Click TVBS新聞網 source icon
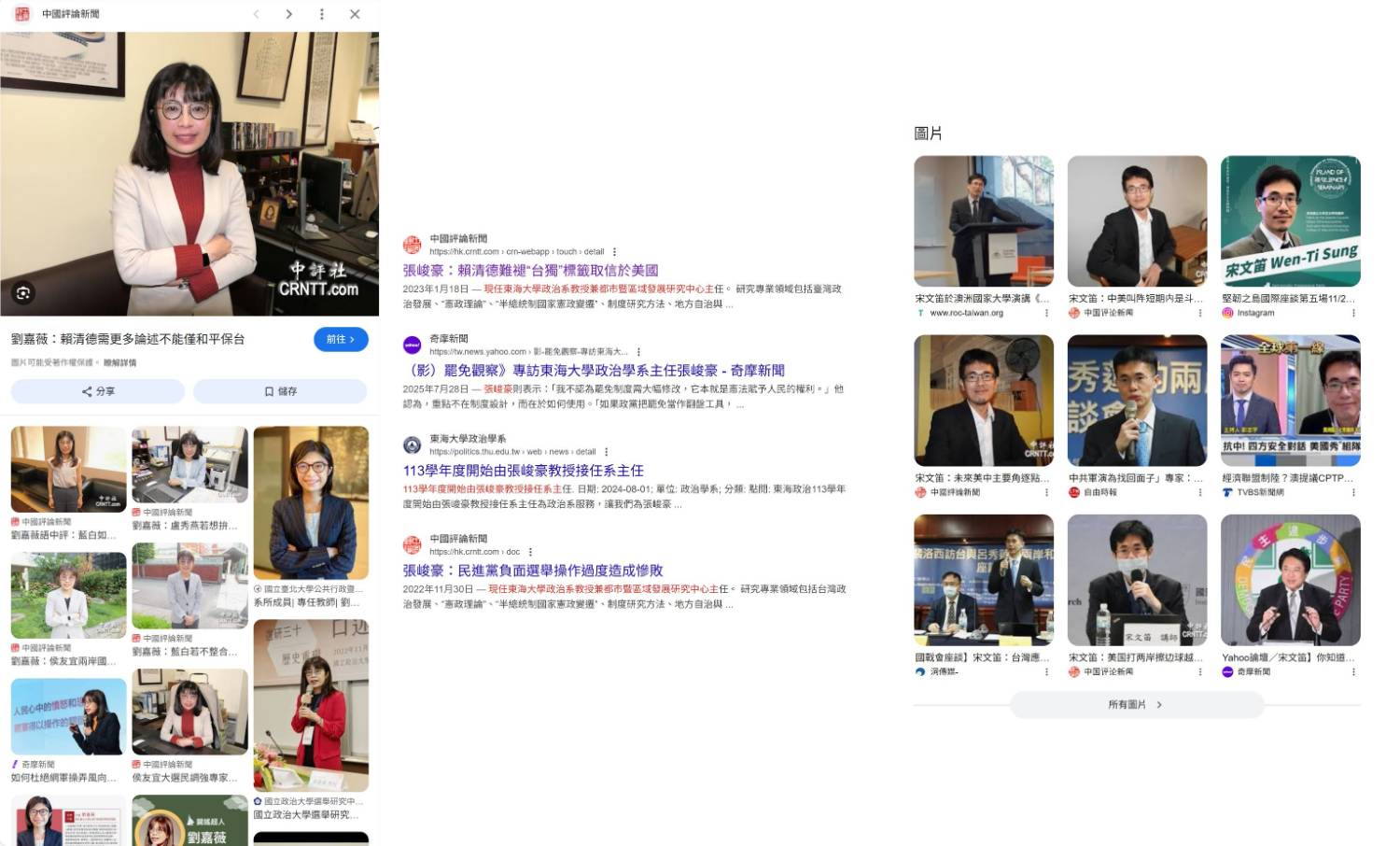The image size is (1400, 846). pyautogui.click(x=1227, y=492)
